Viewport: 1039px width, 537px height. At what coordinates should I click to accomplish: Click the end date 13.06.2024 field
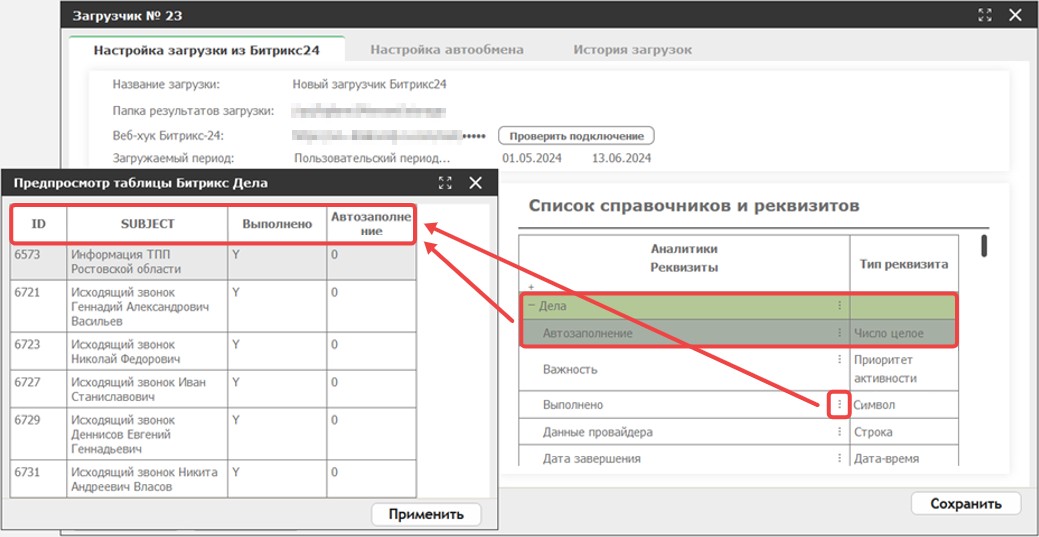(x=621, y=158)
